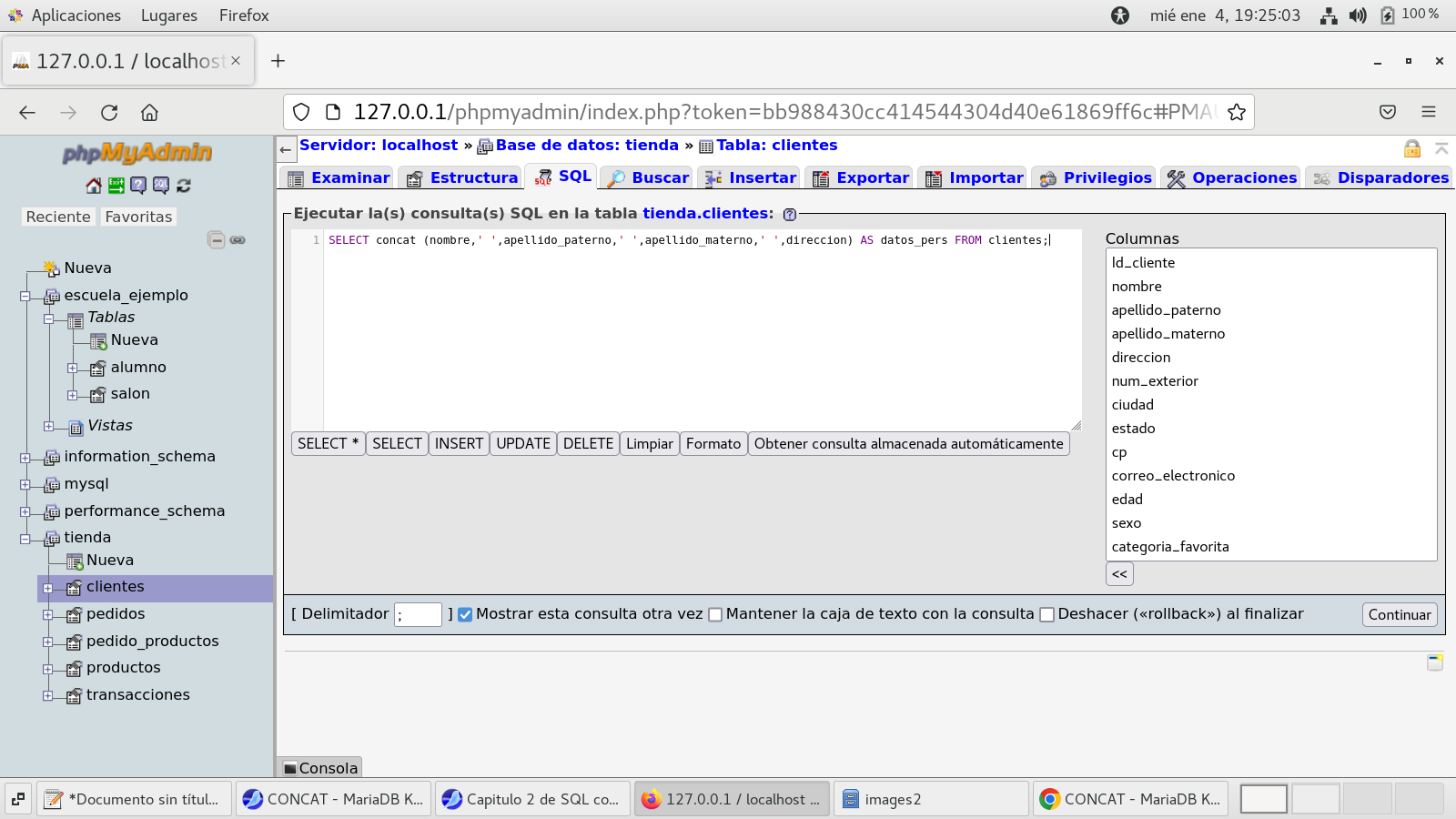
Task: Expand the pedidos table node
Action: [x=48, y=615]
